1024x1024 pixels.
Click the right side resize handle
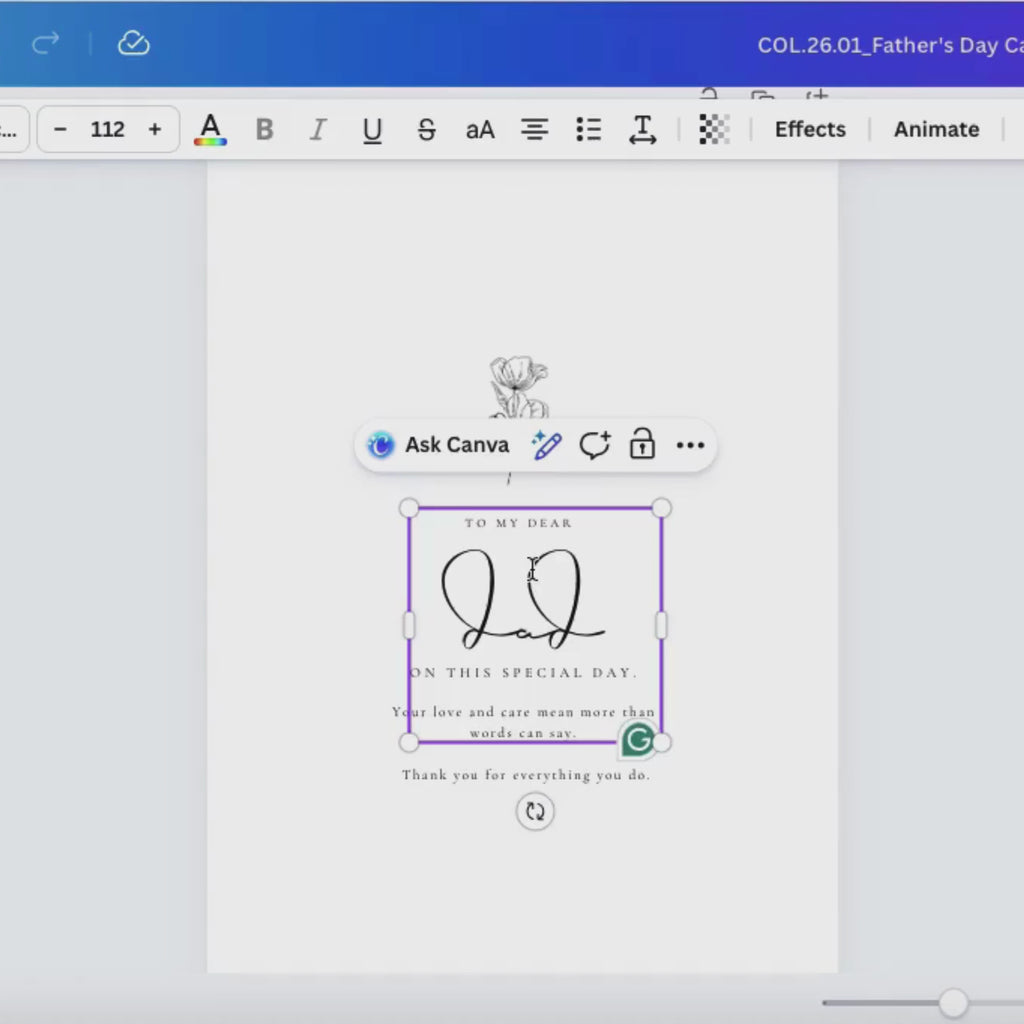[662, 626]
